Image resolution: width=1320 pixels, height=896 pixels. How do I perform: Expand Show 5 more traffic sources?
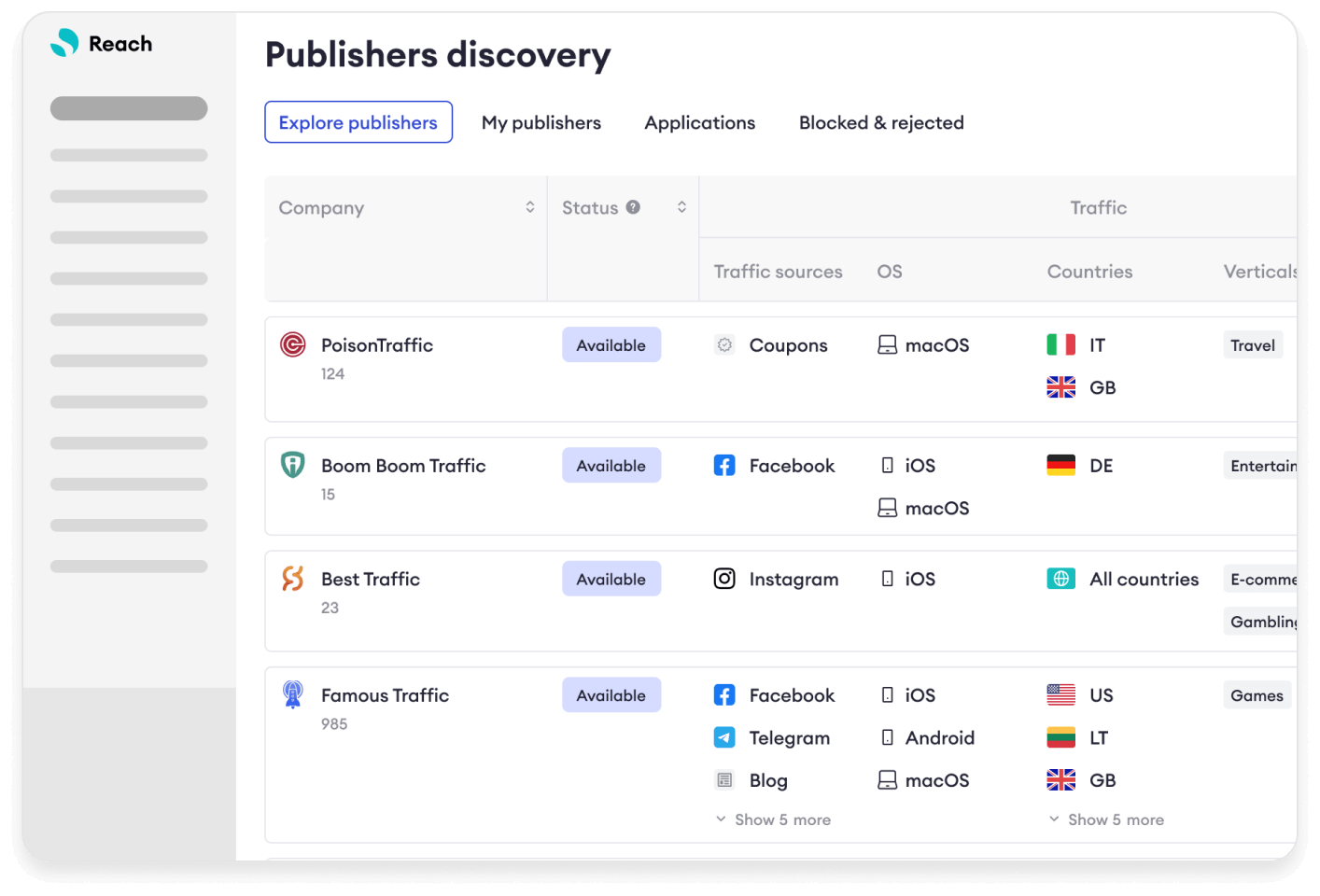[x=773, y=819]
